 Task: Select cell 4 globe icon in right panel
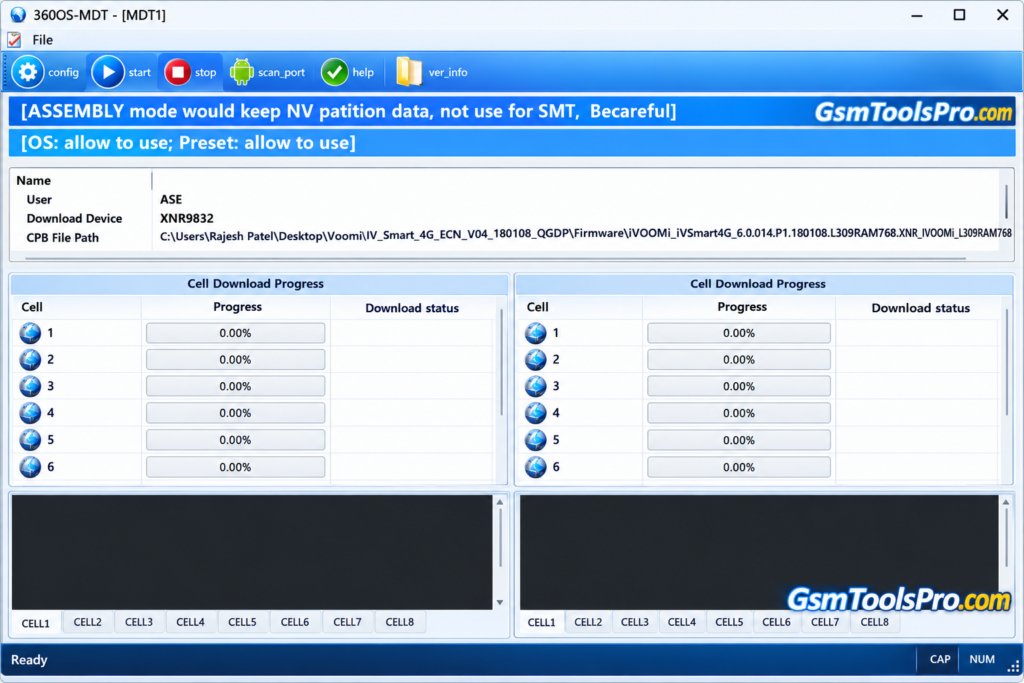click(536, 413)
